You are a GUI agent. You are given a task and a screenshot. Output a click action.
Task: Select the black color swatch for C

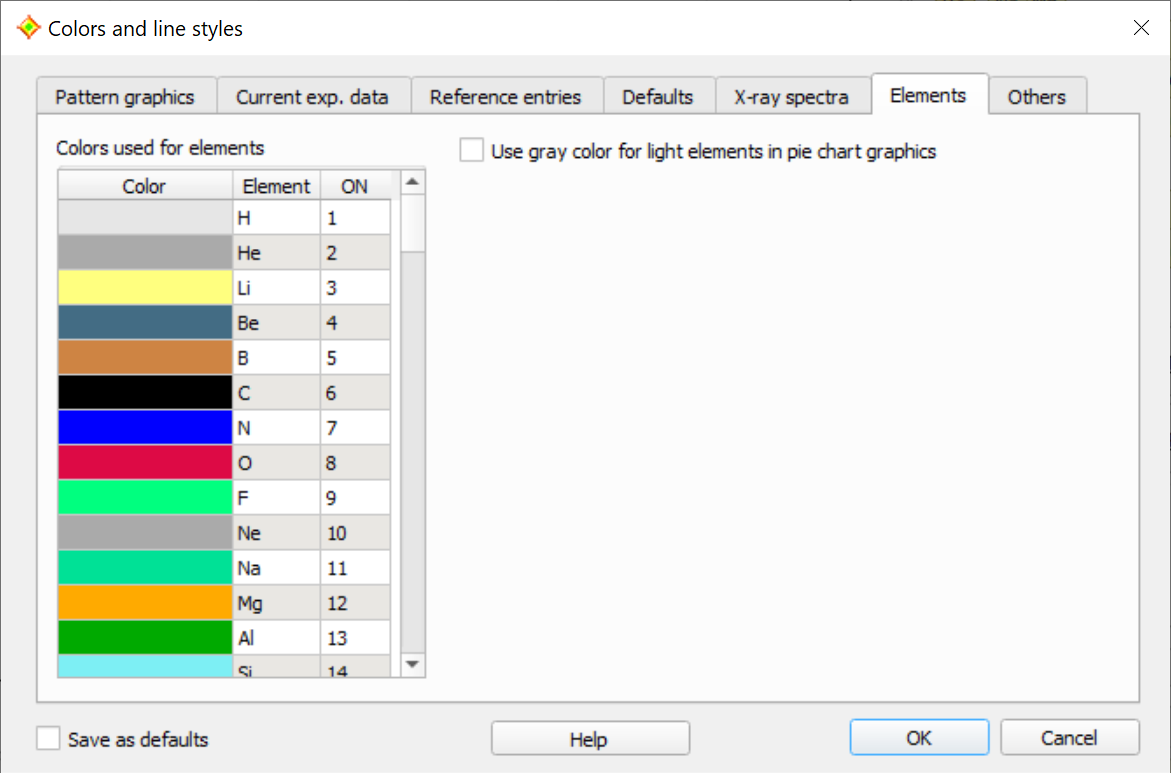pyautogui.click(x=145, y=393)
